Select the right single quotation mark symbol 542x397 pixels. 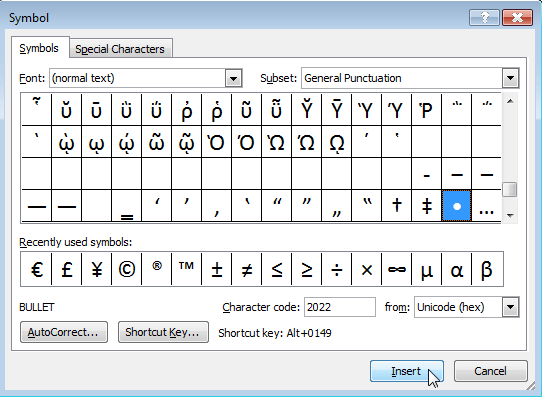point(186,206)
